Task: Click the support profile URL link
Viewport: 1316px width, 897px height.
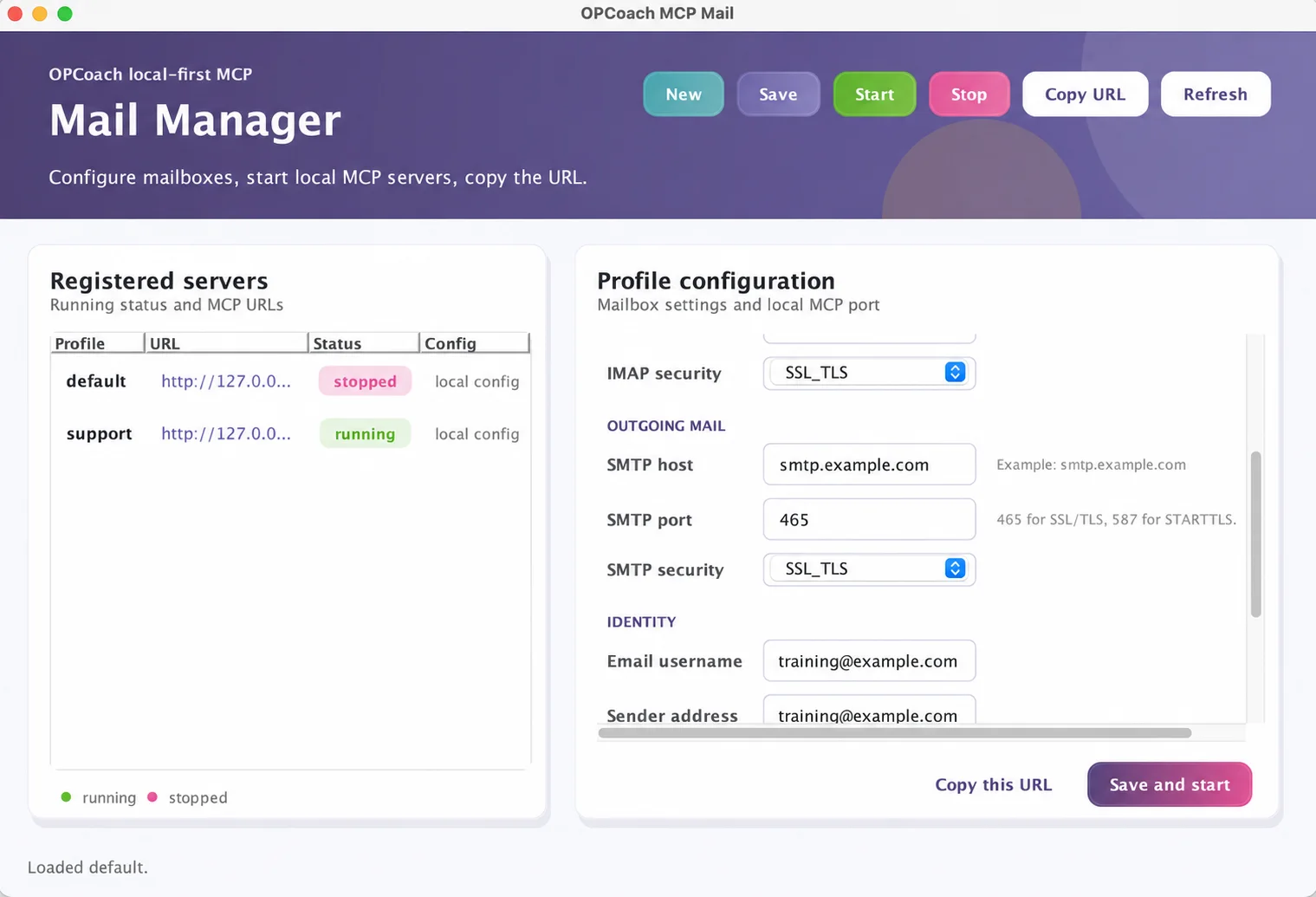Action: pyautogui.click(x=226, y=433)
